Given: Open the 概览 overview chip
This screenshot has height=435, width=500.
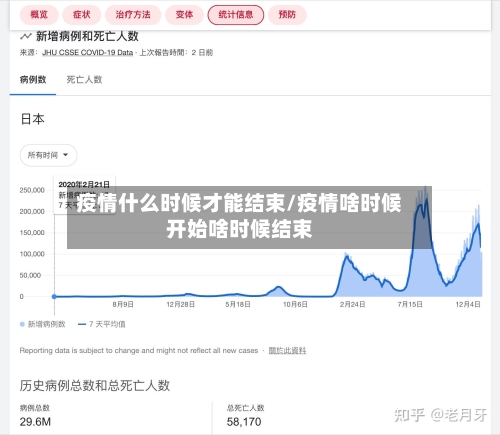Looking at the screenshot, I should point(39,15).
